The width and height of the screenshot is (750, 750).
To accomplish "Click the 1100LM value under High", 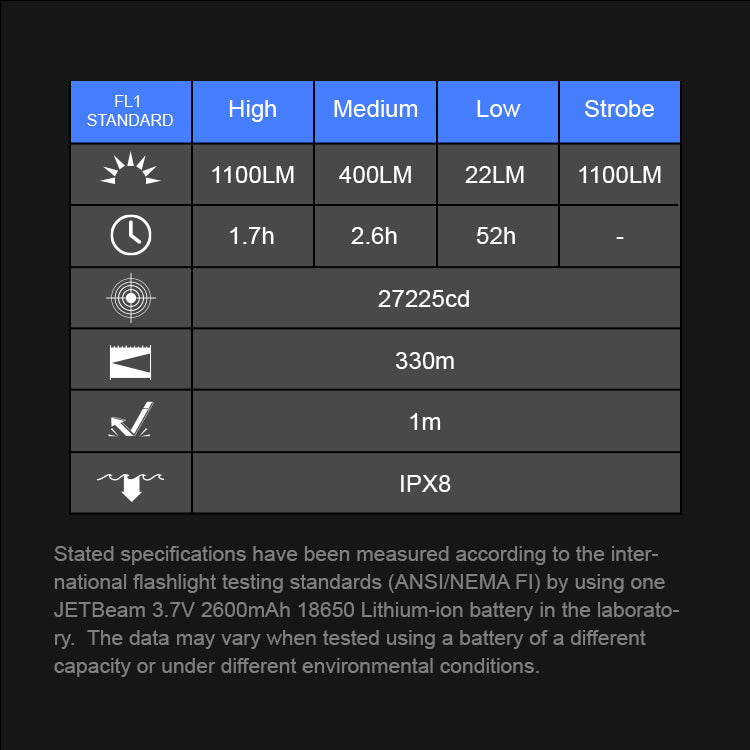I will point(252,175).
